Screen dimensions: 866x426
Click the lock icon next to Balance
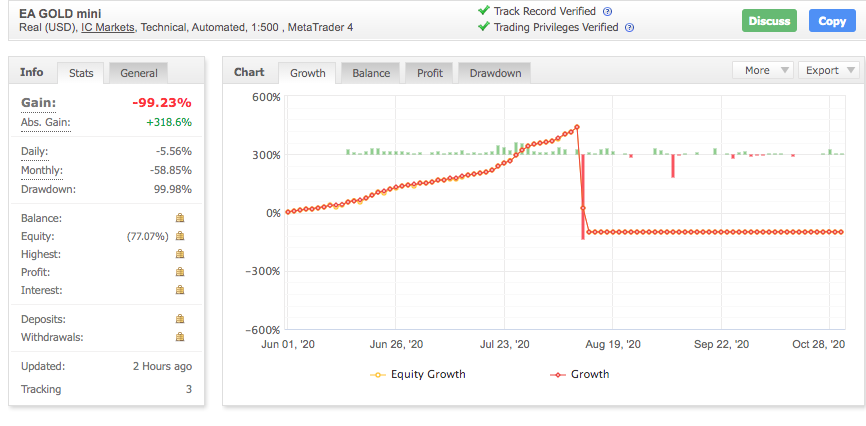pyautogui.click(x=180, y=218)
